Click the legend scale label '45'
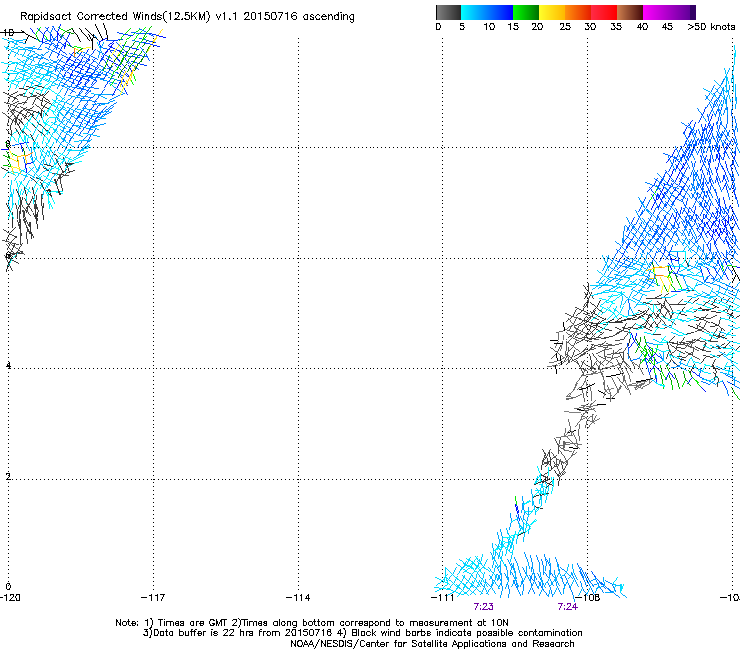Screen dimensions: 740x650 click(x=667, y=27)
